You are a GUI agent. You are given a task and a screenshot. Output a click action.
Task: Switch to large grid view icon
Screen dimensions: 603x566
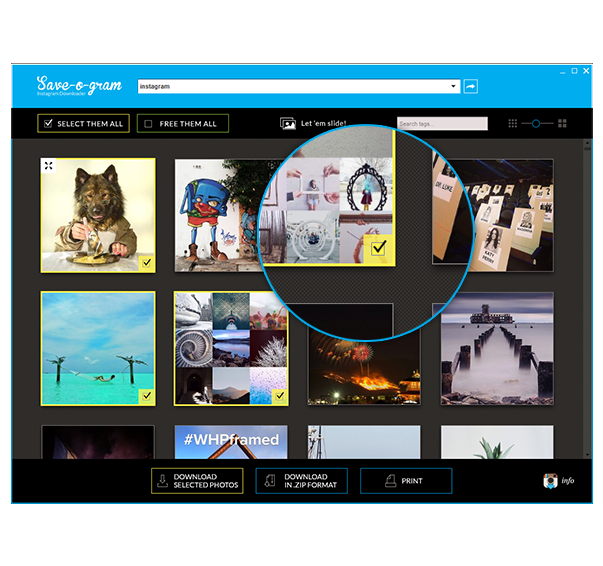pos(562,124)
